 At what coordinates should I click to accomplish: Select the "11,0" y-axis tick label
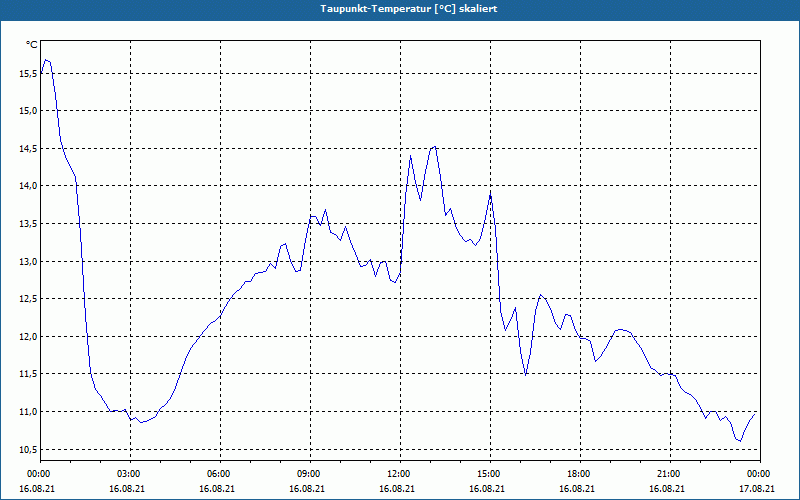tap(29, 411)
